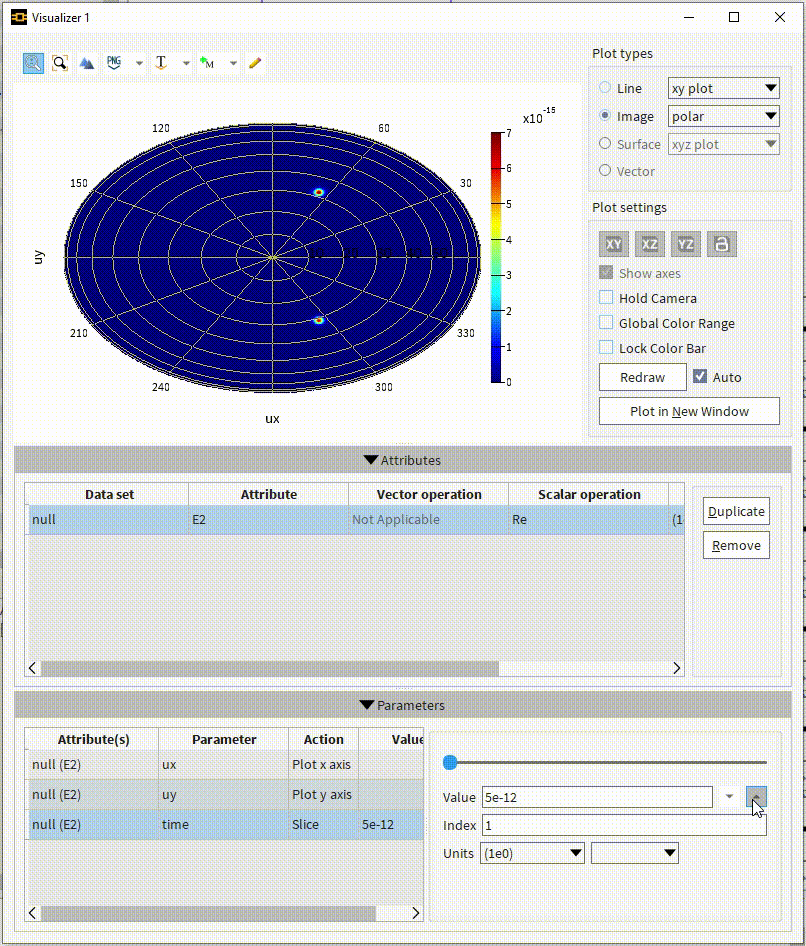The height and width of the screenshot is (946, 806).
Task: Uncheck the Auto redraw checkbox
Action: (x=700, y=376)
